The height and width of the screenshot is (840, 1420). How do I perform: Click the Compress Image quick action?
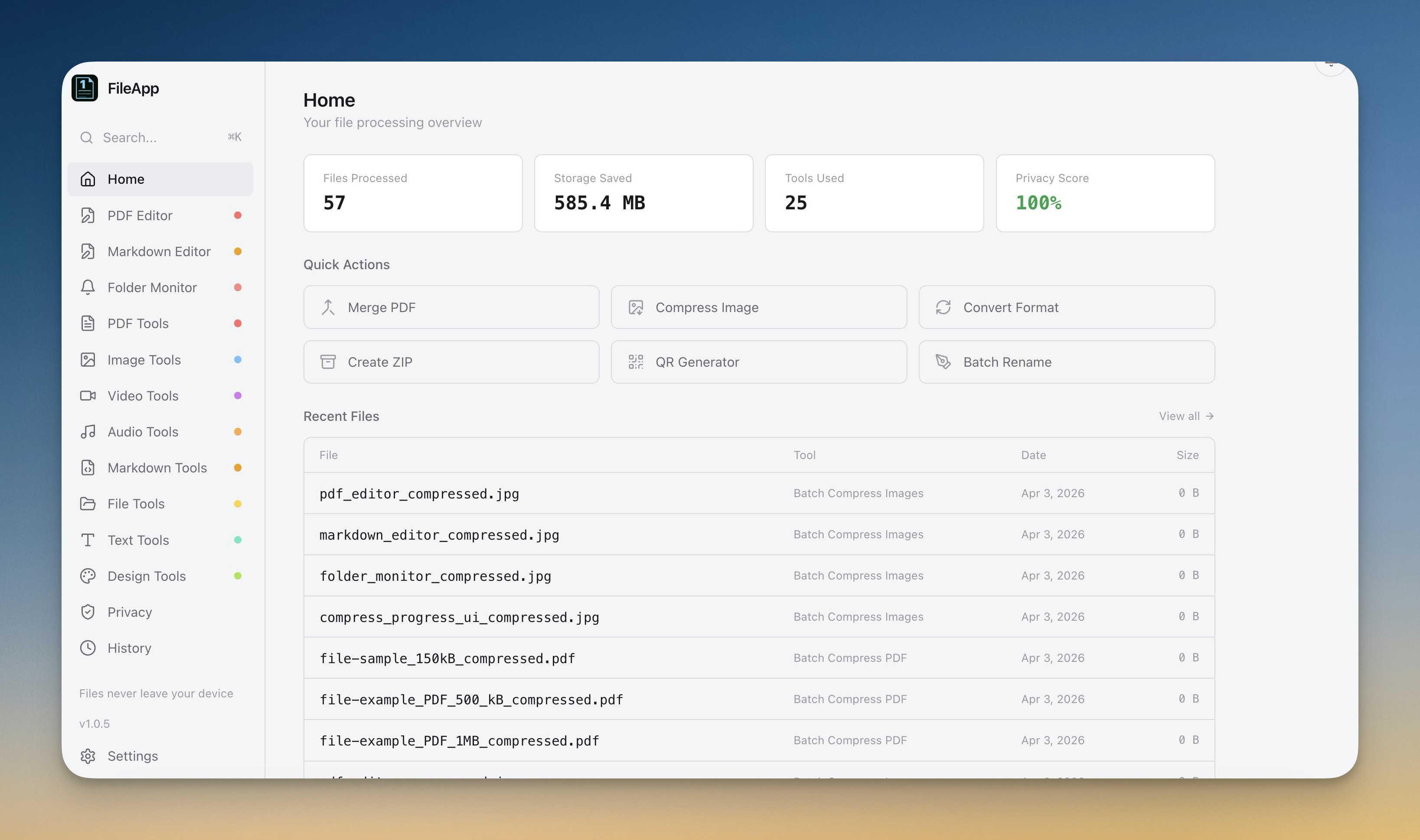pyautogui.click(x=759, y=307)
